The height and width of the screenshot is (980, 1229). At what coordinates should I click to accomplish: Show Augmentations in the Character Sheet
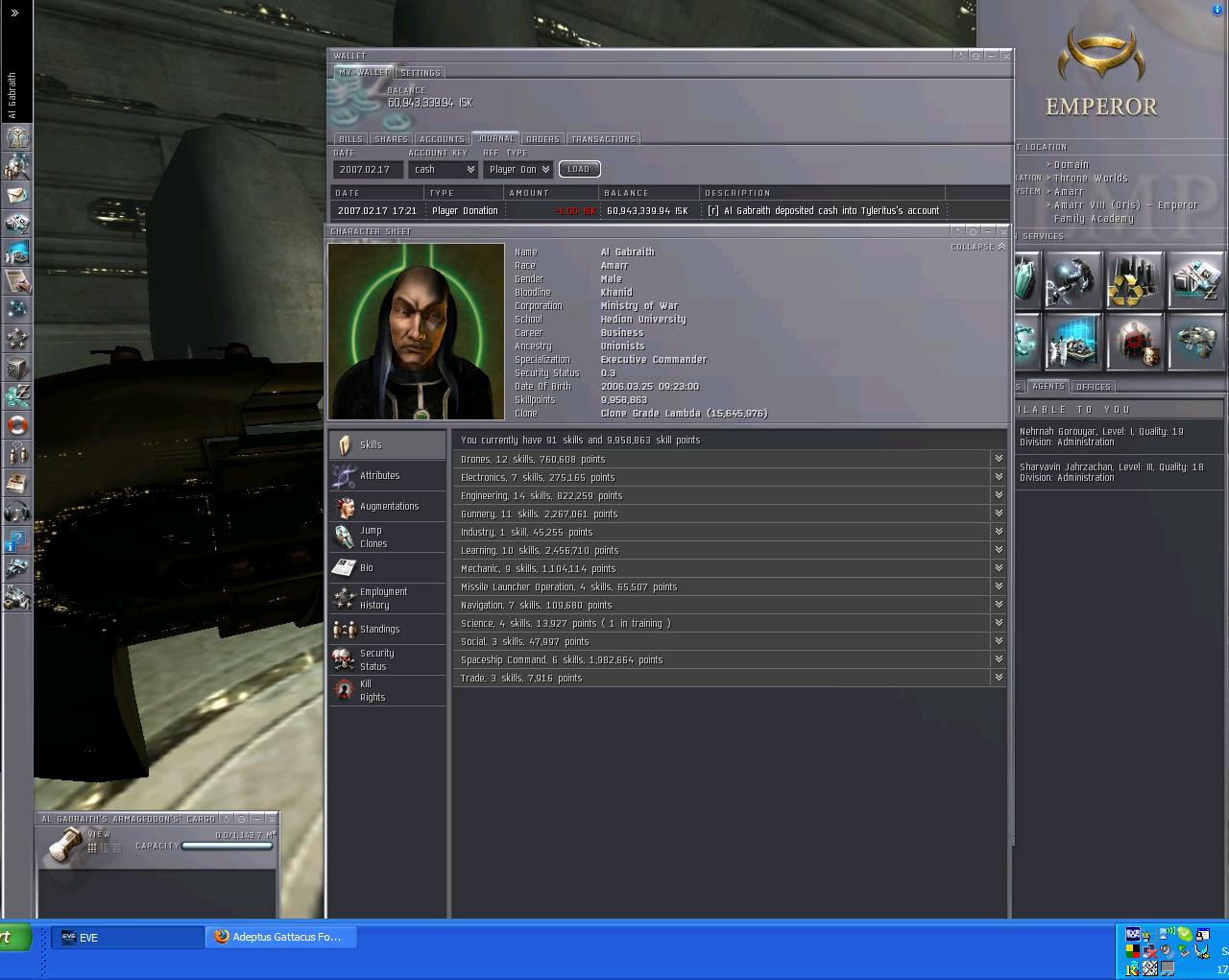[x=388, y=507]
